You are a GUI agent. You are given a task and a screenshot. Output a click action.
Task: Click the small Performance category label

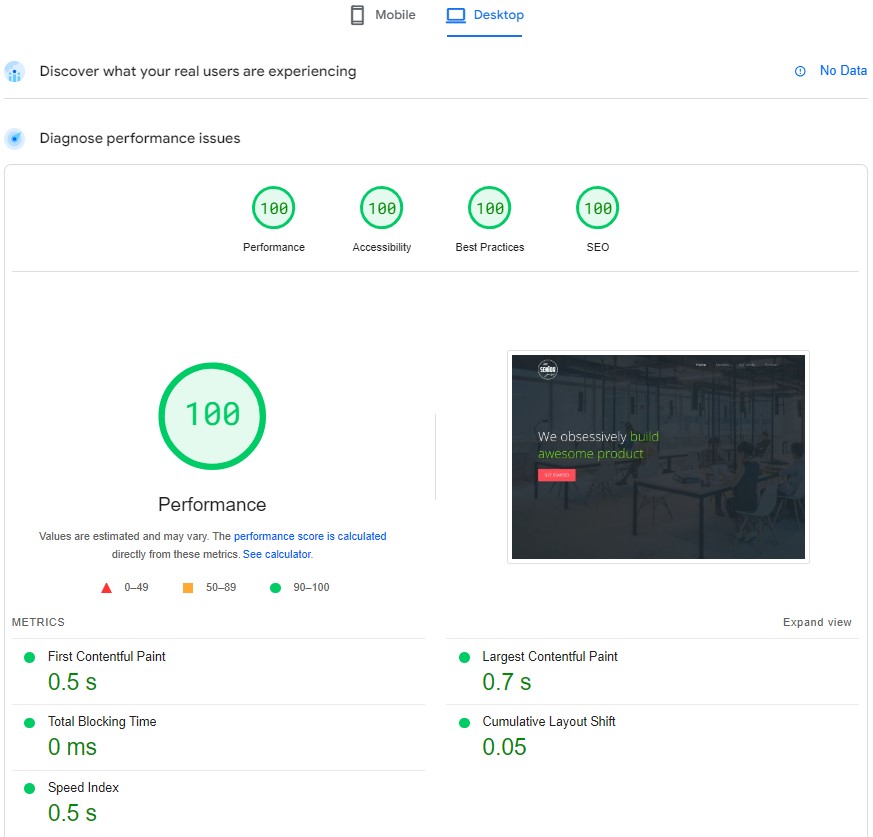click(273, 247)
